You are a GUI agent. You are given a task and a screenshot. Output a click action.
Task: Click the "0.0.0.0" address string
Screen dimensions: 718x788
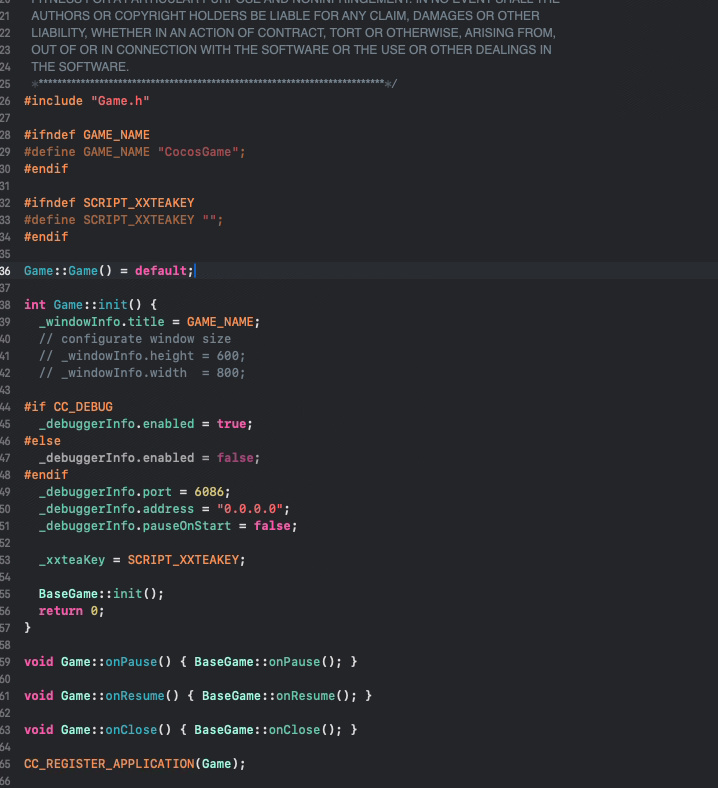(x=250, y=509)
